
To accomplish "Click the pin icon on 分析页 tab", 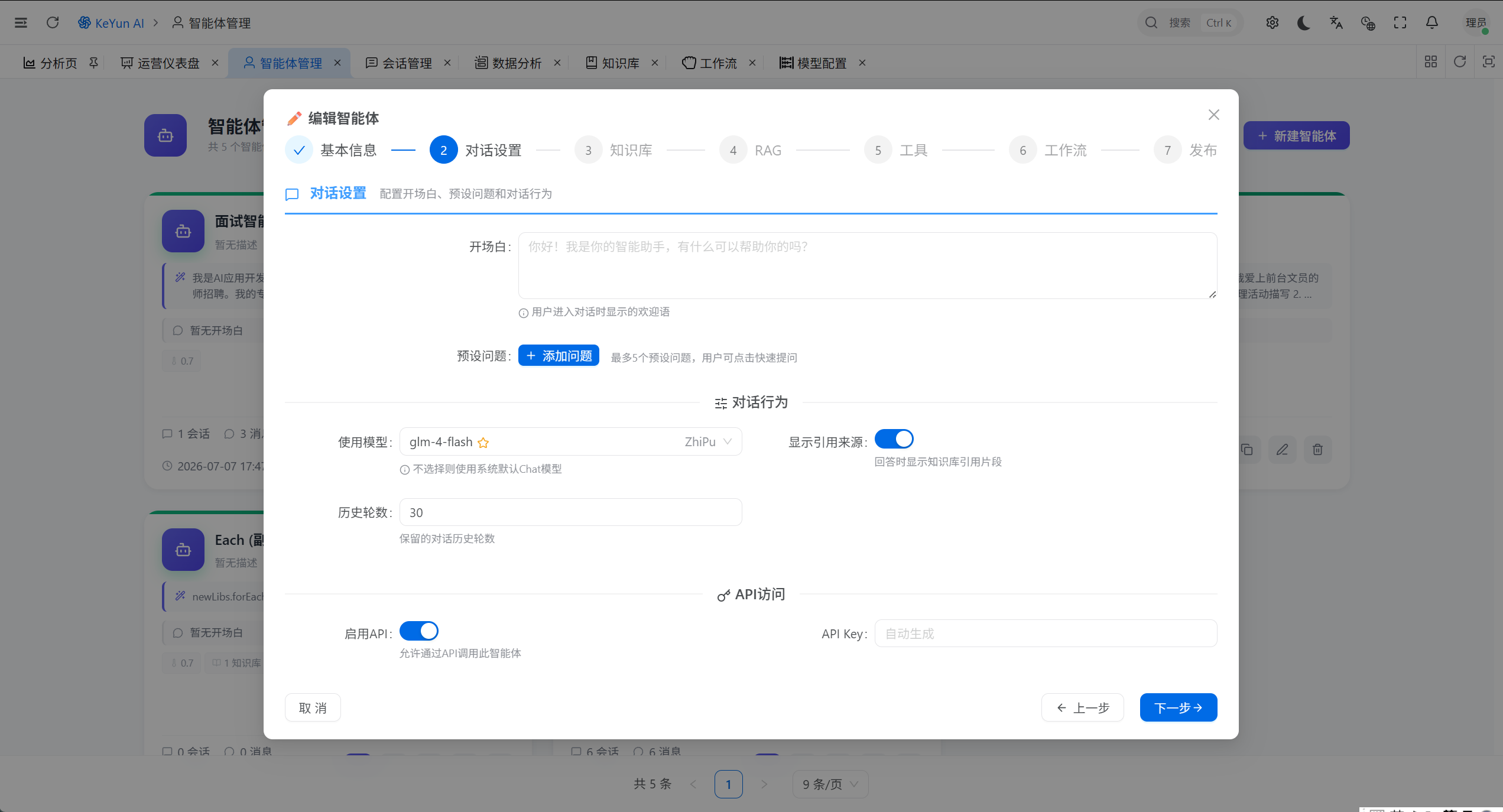I will click(x=93, y=62).
